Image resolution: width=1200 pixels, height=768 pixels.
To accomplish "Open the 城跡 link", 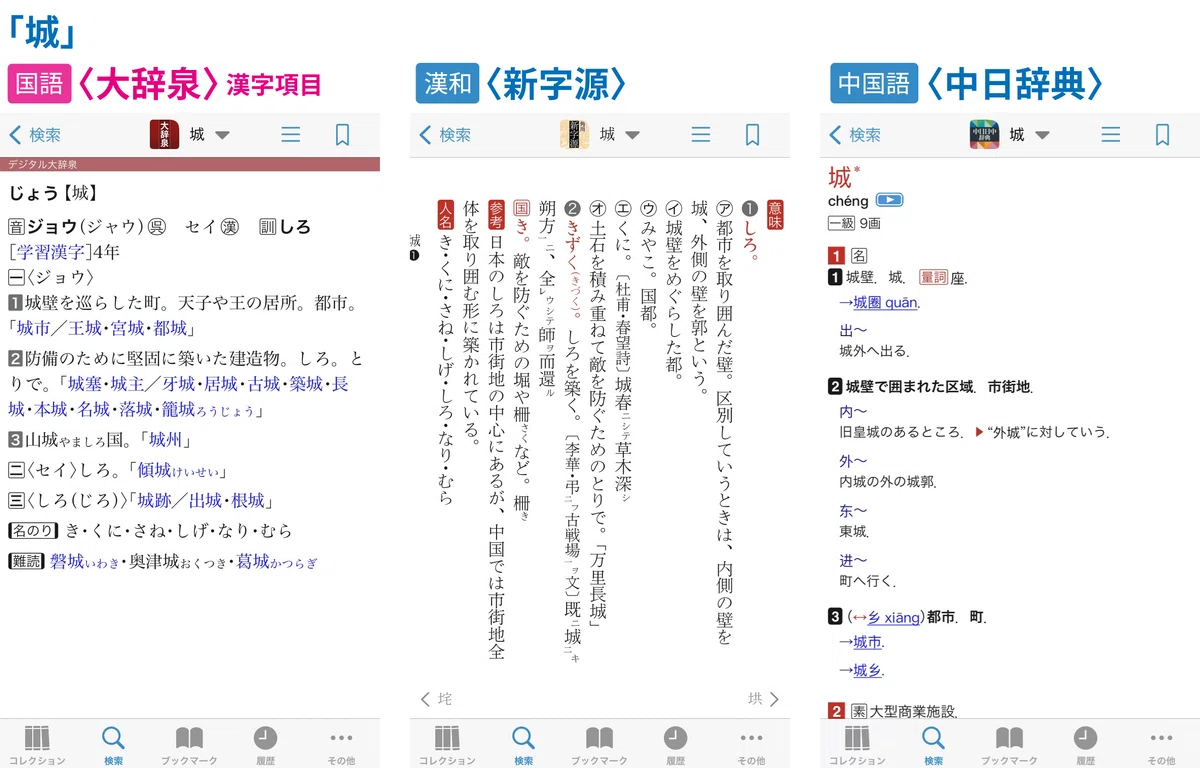I will coord(154,501).
